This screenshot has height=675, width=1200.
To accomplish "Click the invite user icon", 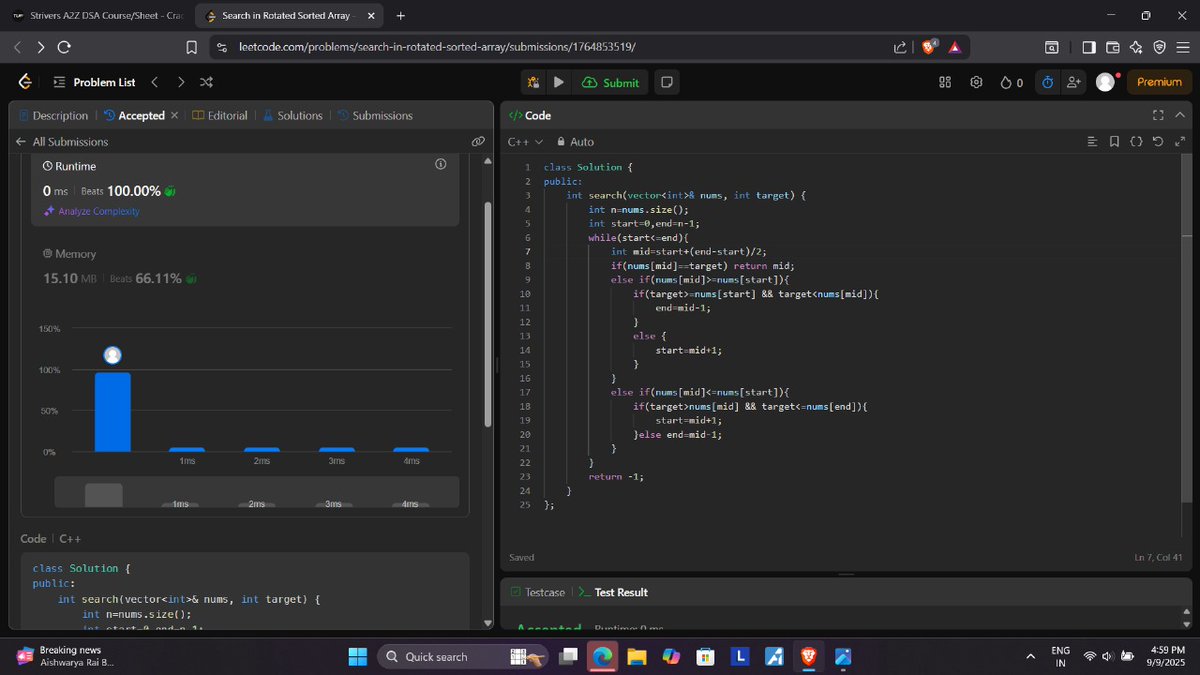I will click(x=1074, y=82).
